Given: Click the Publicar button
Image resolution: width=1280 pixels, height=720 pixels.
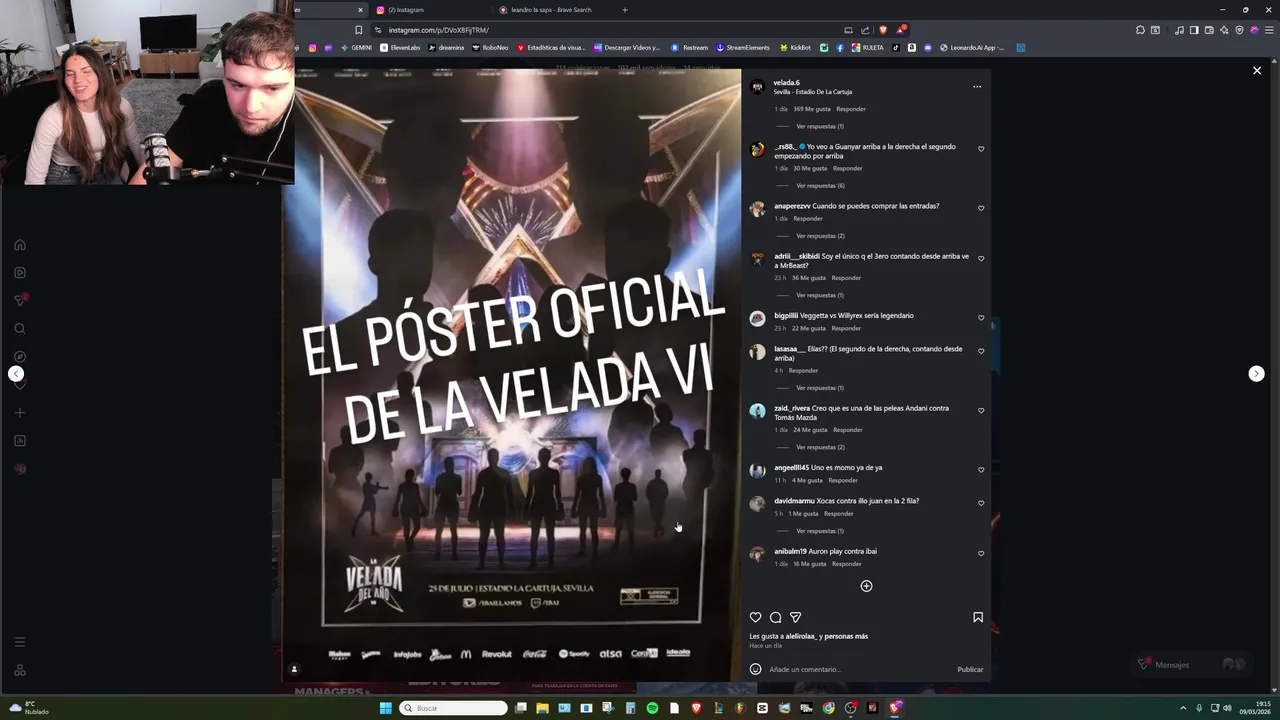Looking at the screenshot, I should click(x=970, y=669).
